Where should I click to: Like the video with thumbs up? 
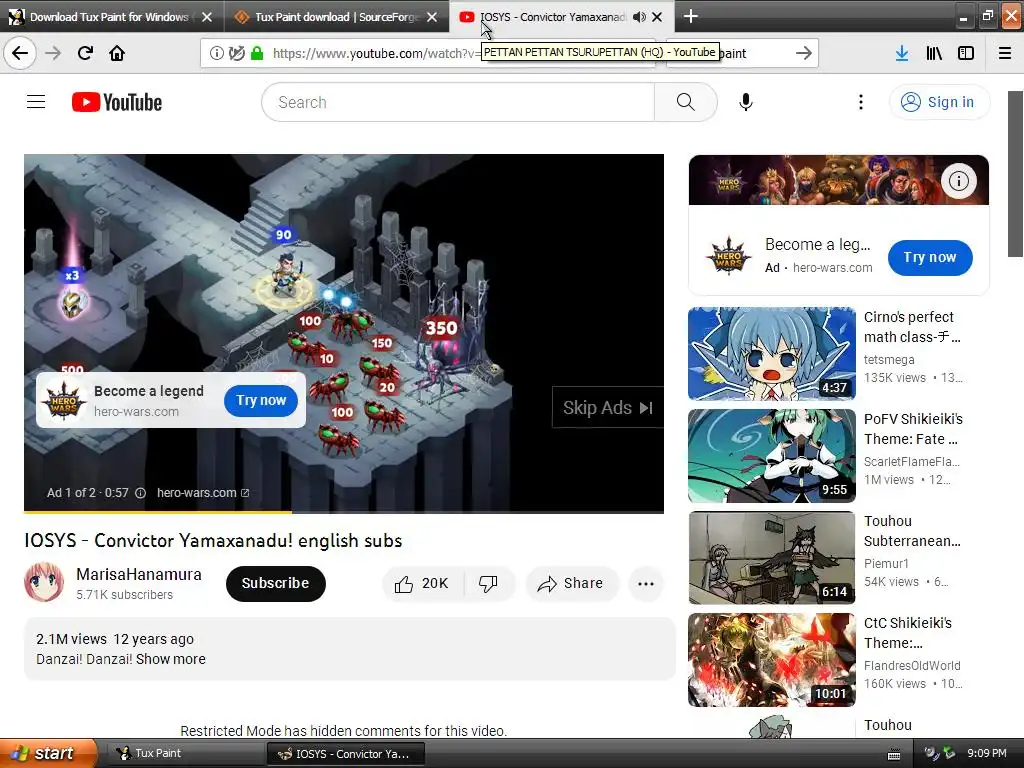point(421,583)
